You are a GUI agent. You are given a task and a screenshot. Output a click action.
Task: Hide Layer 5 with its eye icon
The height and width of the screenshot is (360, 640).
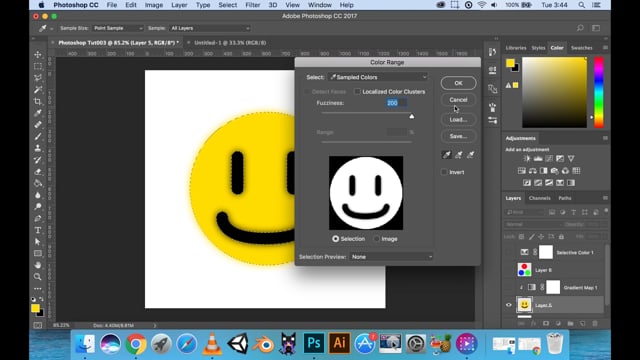(x=509, y=305)
